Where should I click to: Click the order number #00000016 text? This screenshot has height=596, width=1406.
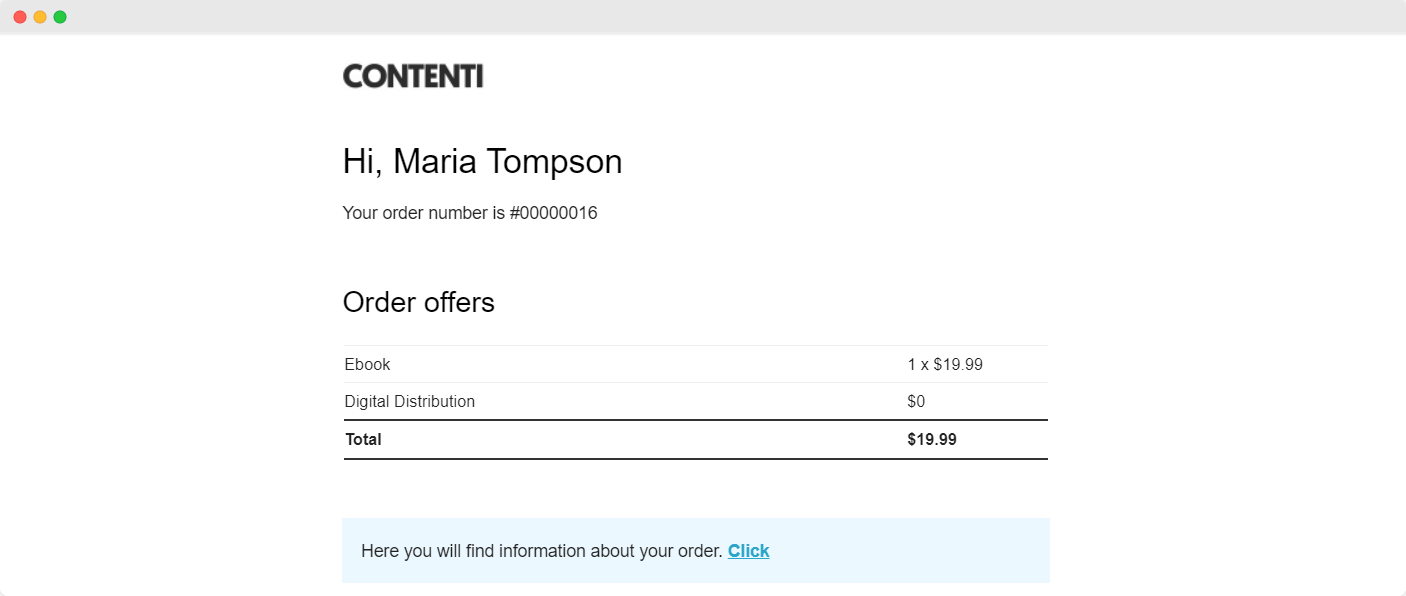(553, 213)
